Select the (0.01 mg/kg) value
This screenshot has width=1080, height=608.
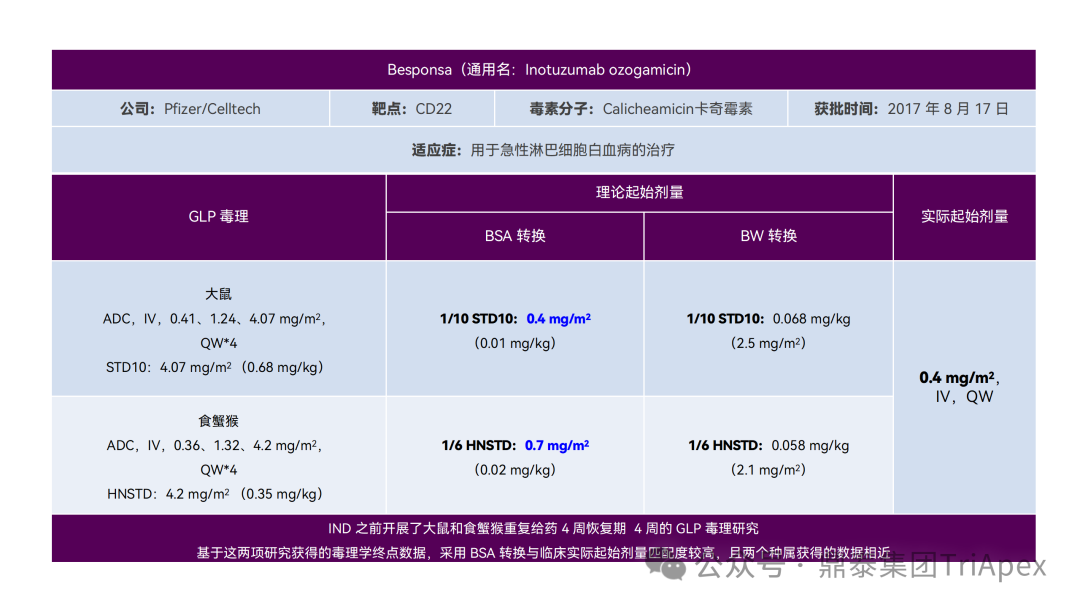tap(515, 343)
